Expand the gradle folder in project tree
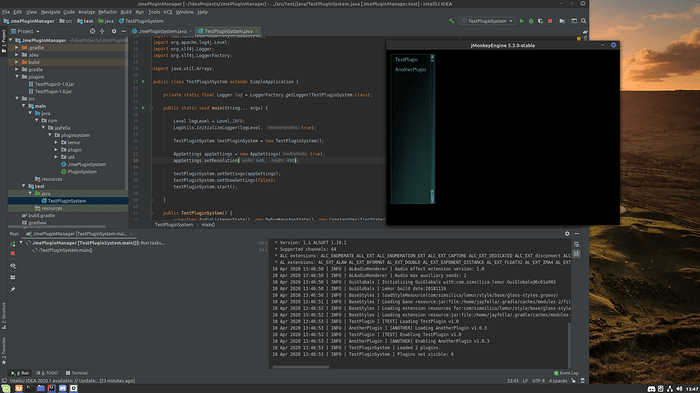This screenshot has width=700, height=393. [17, 69]
